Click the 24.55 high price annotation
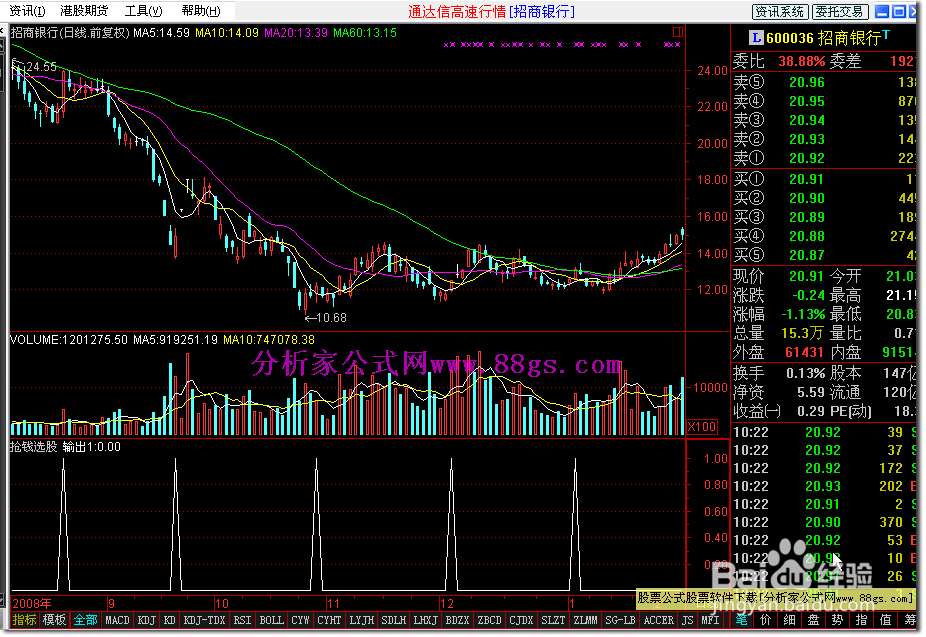The width and height of the screenshot is (926, 637). (41, 67)
